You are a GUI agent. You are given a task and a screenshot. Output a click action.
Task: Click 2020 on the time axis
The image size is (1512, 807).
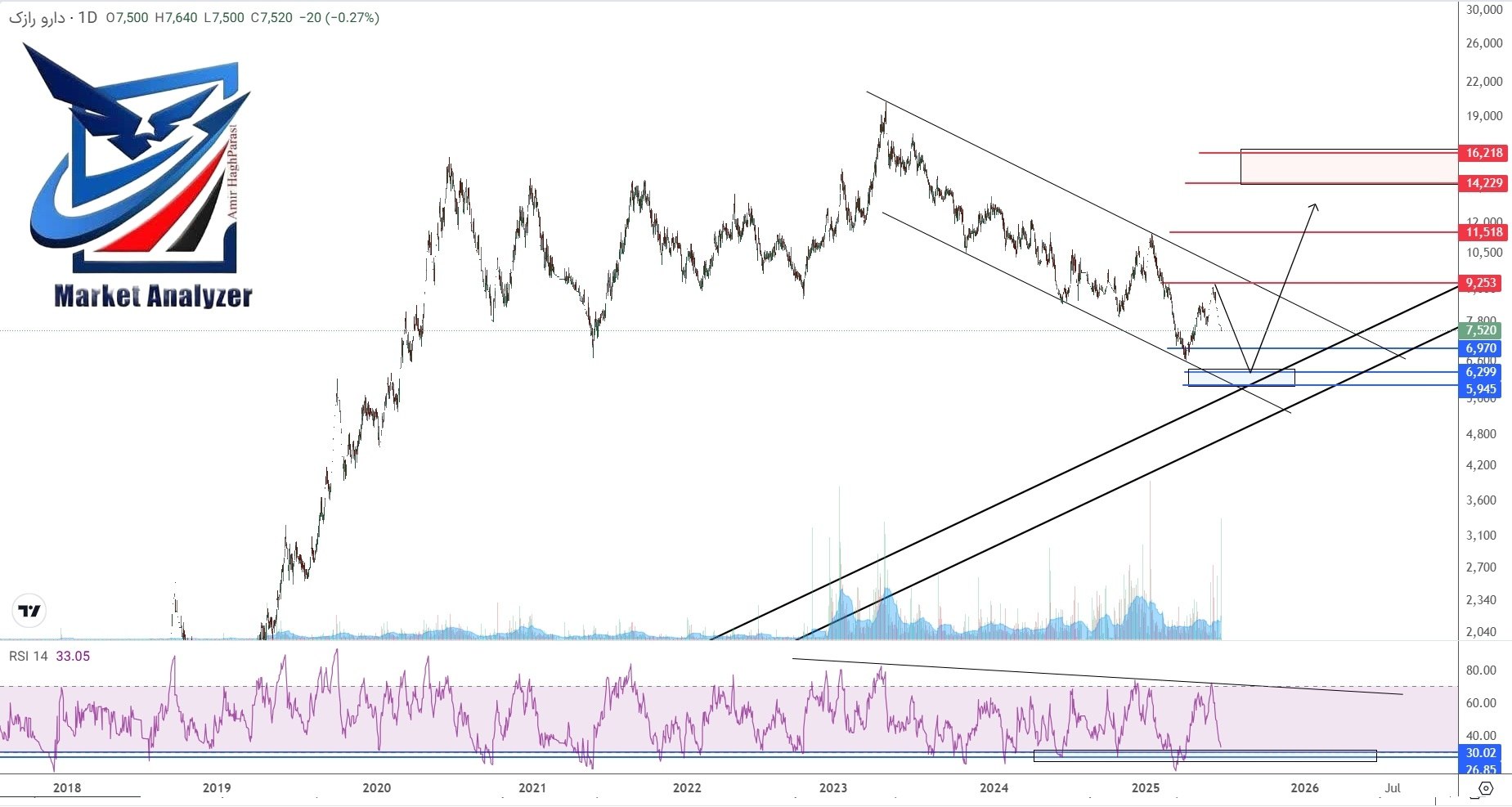[x=376, y=788]
